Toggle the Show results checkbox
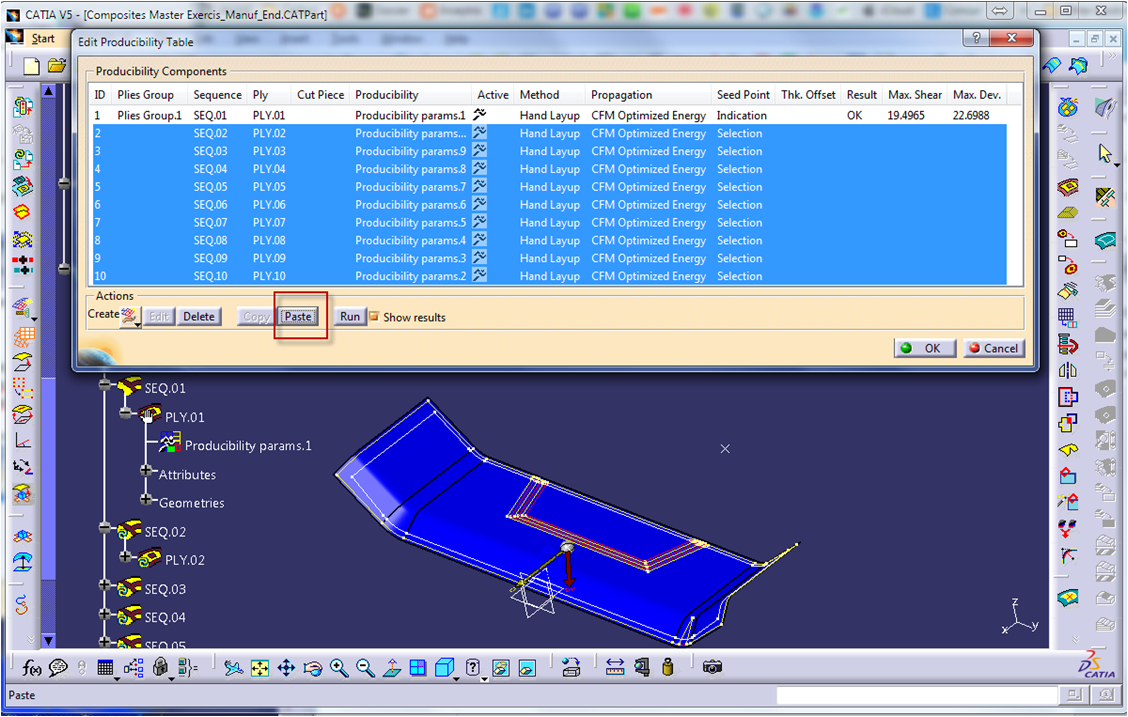Image resolution: width=1128 pixels, height=717 pixels. click(374, 317)
